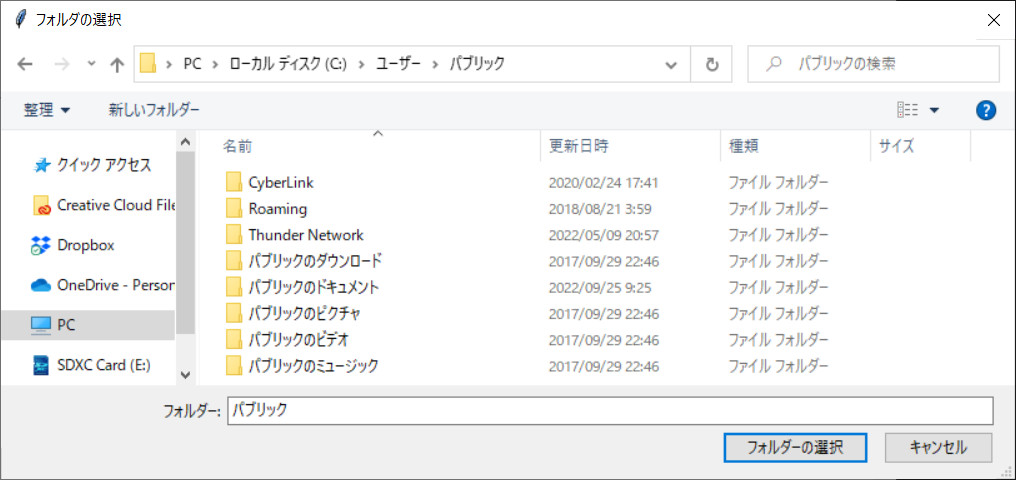Open Quick Access in navigation pane
Image resolution: width=1016 pixels, height=480 pixels.
pos(103,165)
